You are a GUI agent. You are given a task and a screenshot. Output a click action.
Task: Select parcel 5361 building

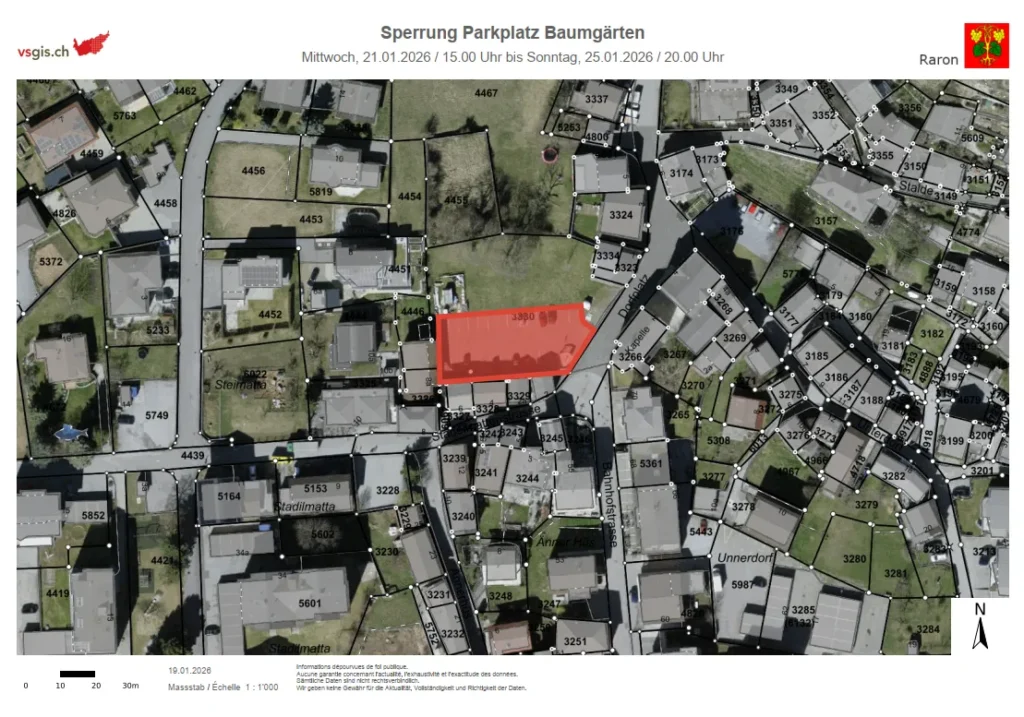click(x=651, y=463)
